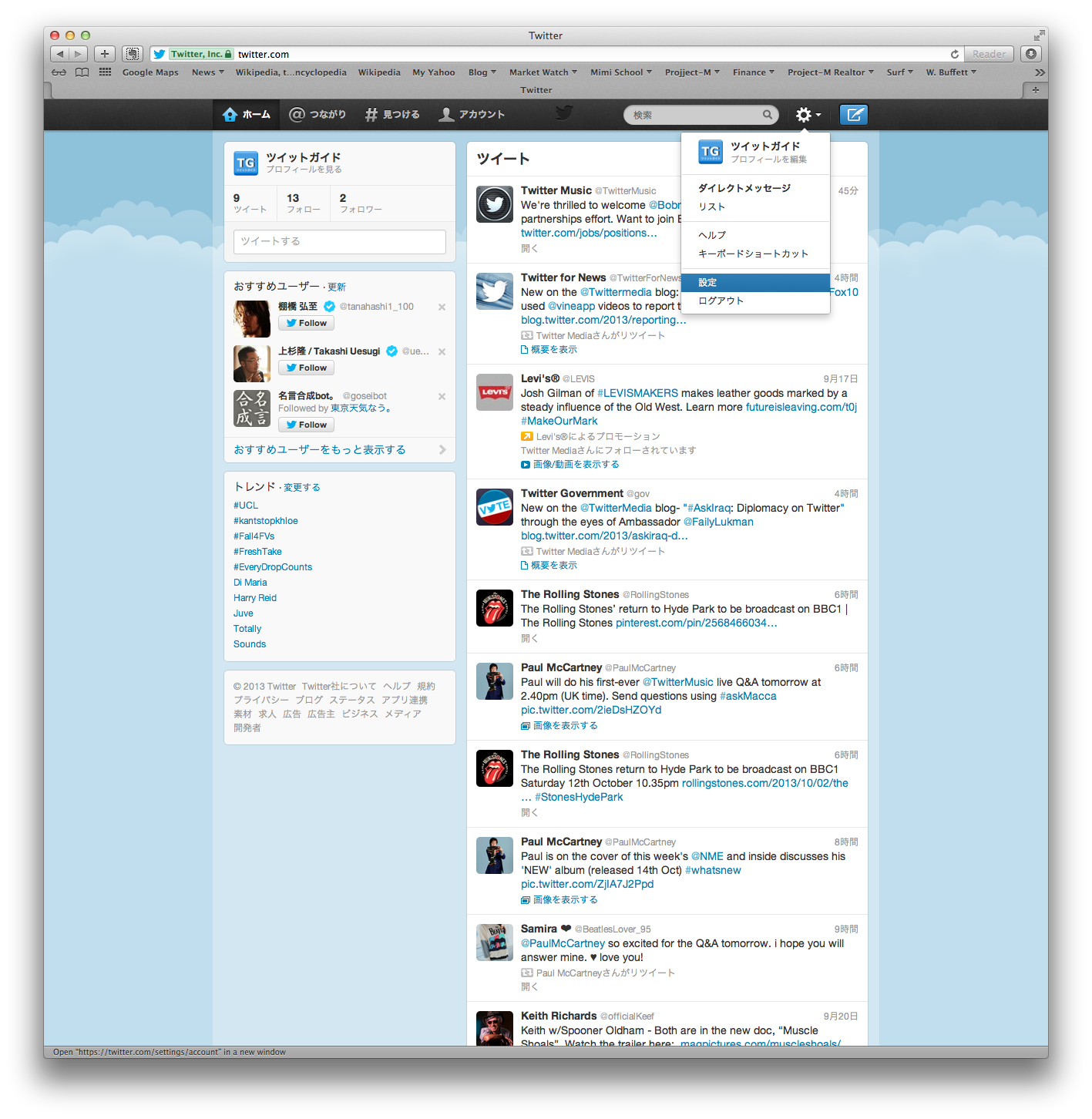Click 変更する to change trends
Viewport: 1092px width, 1119px height.
point(302,487)
